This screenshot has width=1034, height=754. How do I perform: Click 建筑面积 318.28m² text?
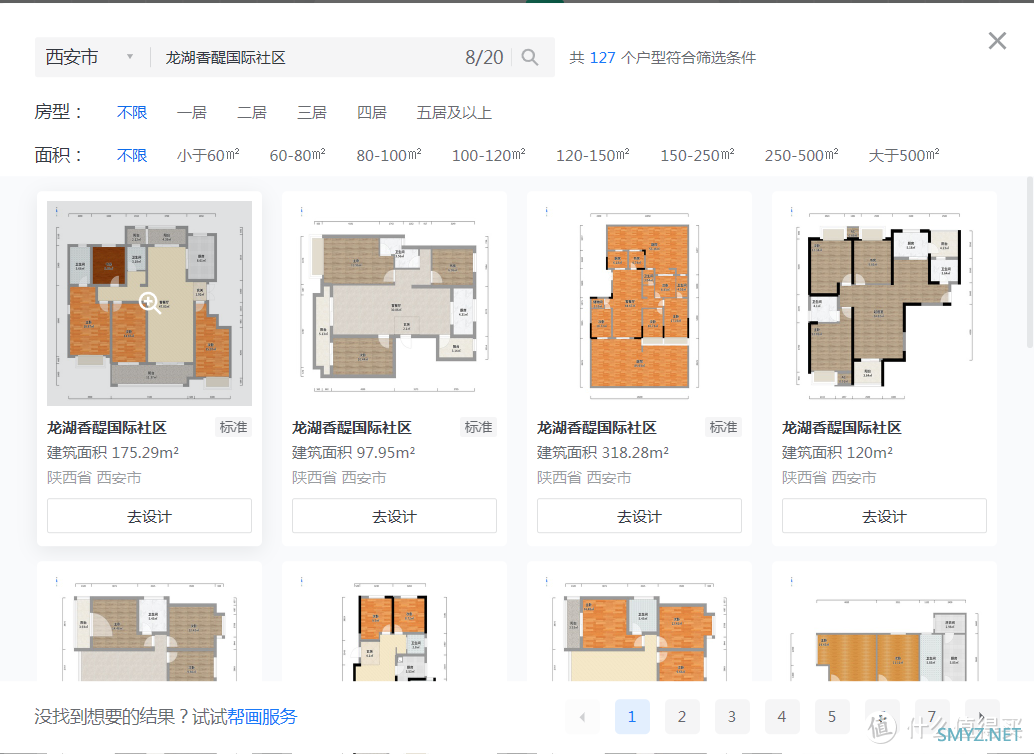click(x=603, y=453)
